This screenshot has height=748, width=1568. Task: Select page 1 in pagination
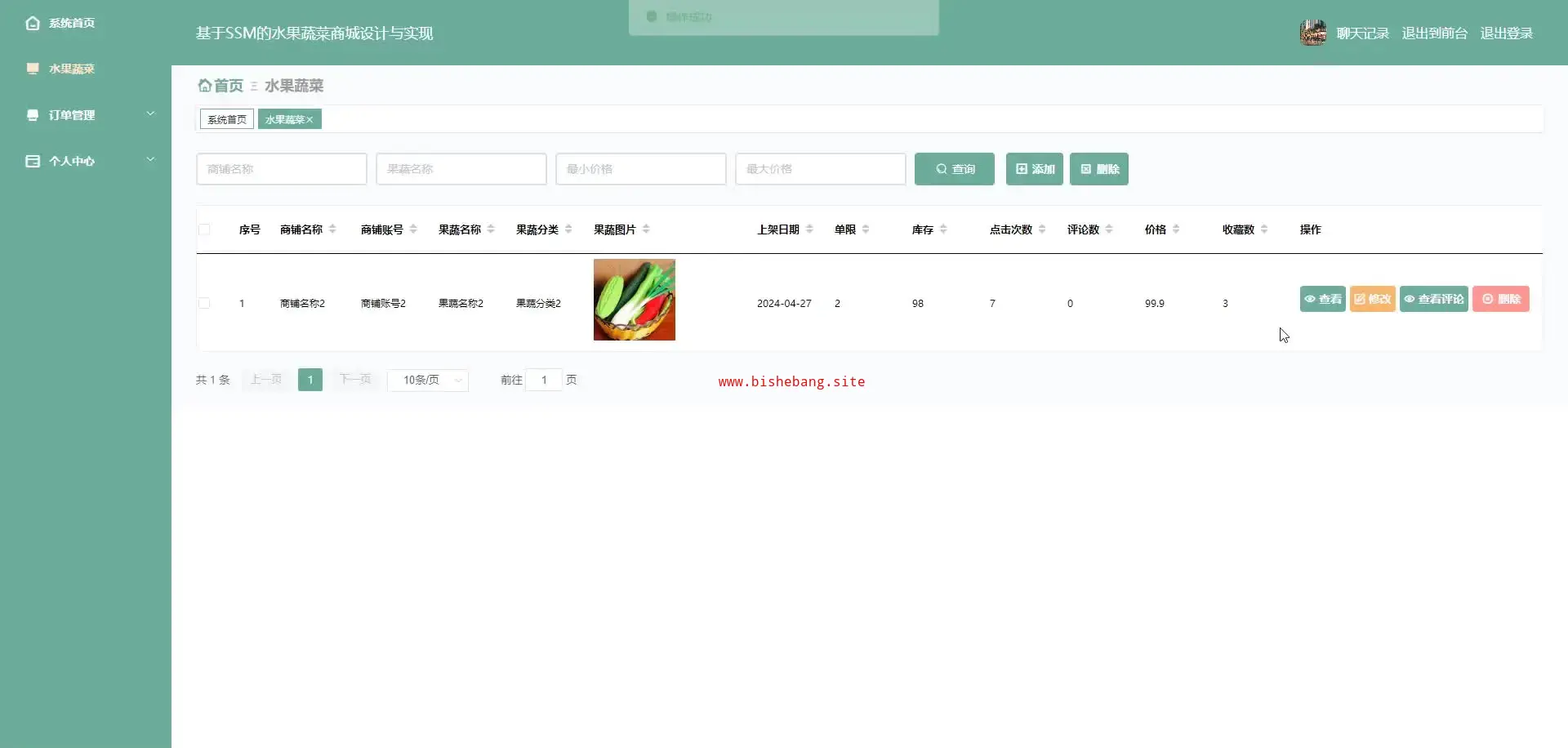tap(310, 380)
